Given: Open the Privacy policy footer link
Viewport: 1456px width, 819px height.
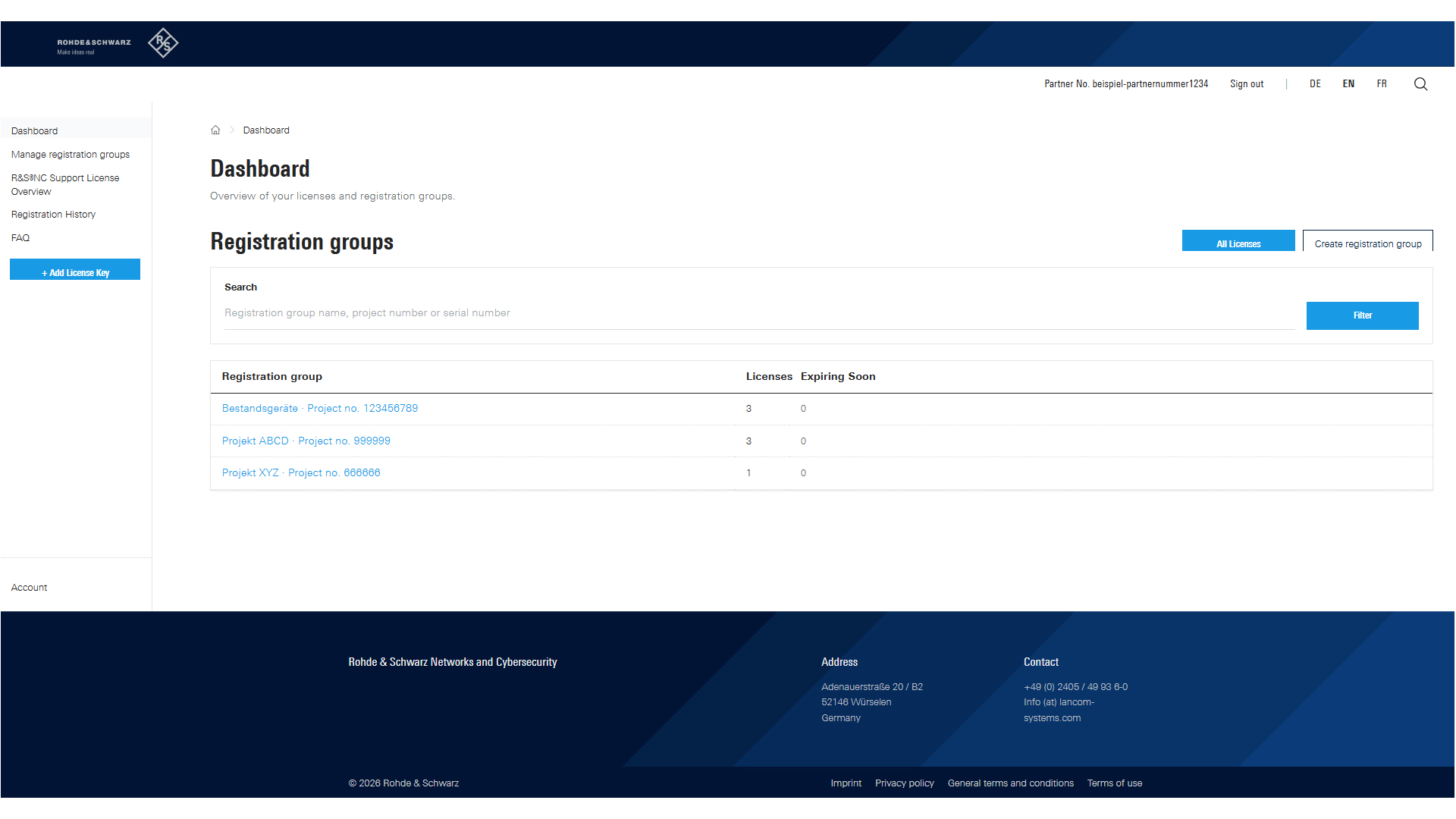Looking at the screenshot, I should point(904,783).
